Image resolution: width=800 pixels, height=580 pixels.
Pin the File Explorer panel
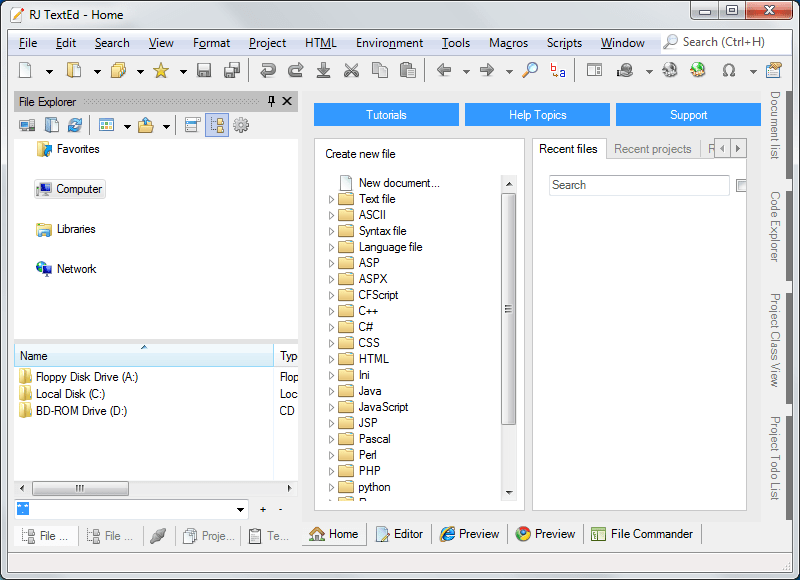271,101
